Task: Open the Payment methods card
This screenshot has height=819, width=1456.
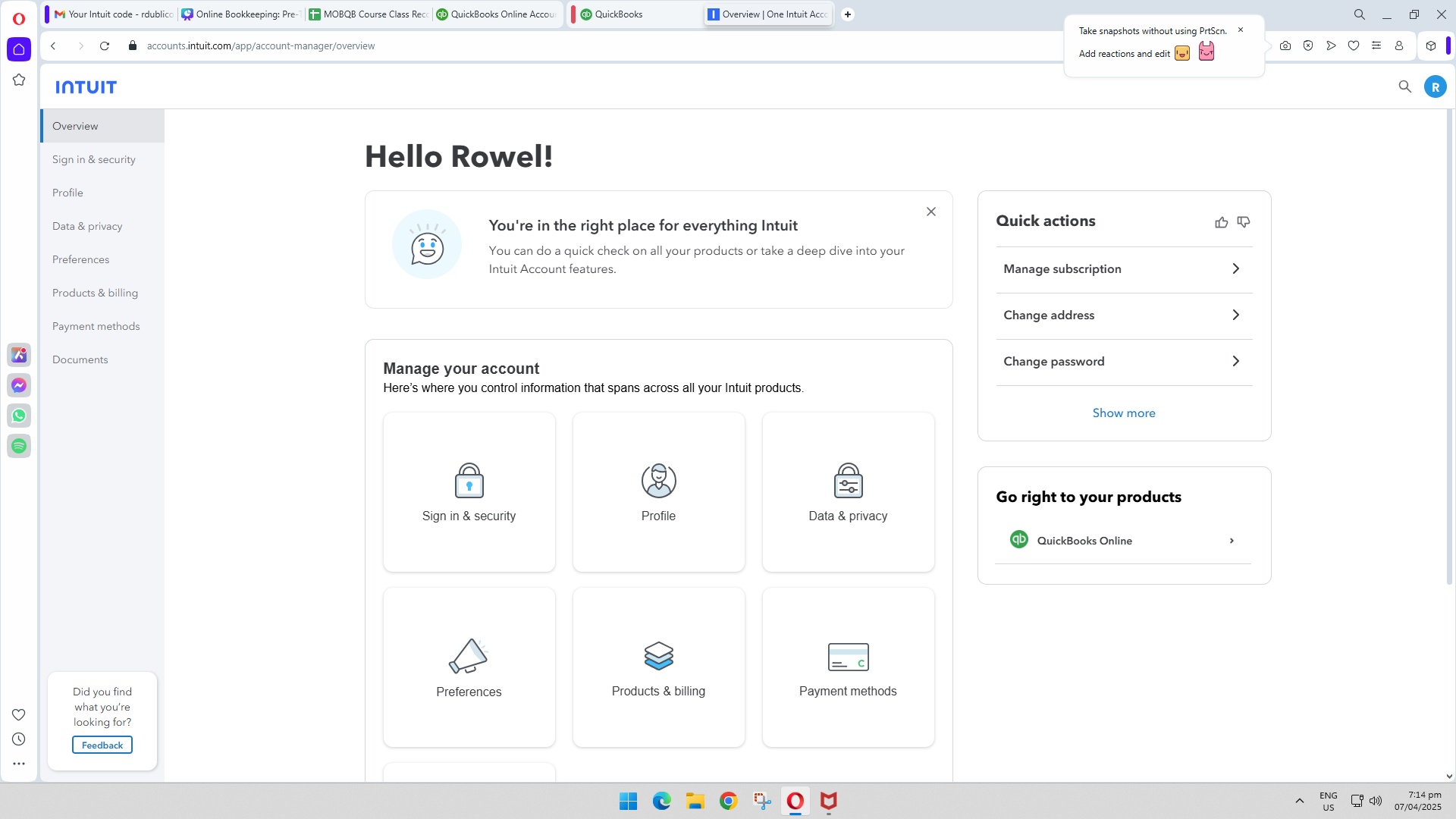Action: [x=848, y=667]
